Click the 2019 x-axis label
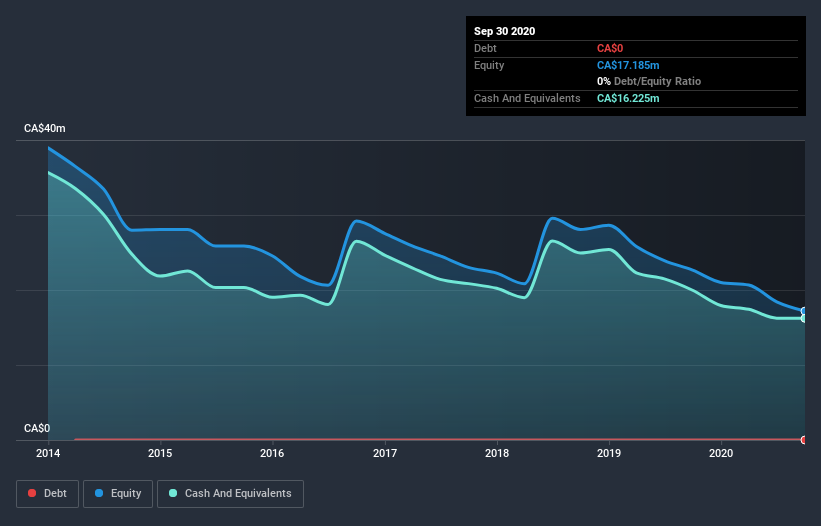 click(609, 453)
